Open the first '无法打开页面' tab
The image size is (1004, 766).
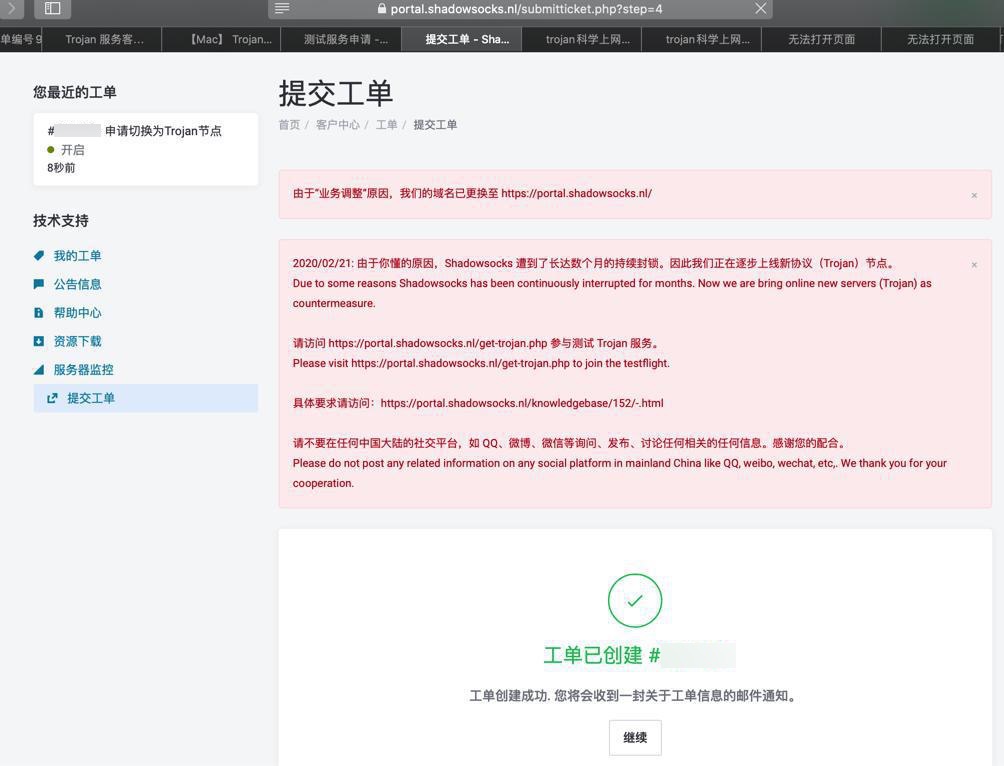[822, 39]
